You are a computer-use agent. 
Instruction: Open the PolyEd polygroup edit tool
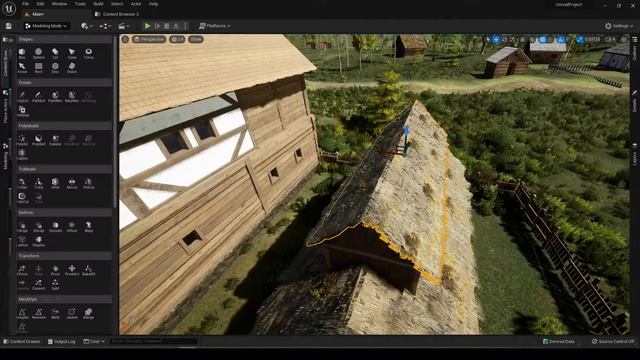22,140
